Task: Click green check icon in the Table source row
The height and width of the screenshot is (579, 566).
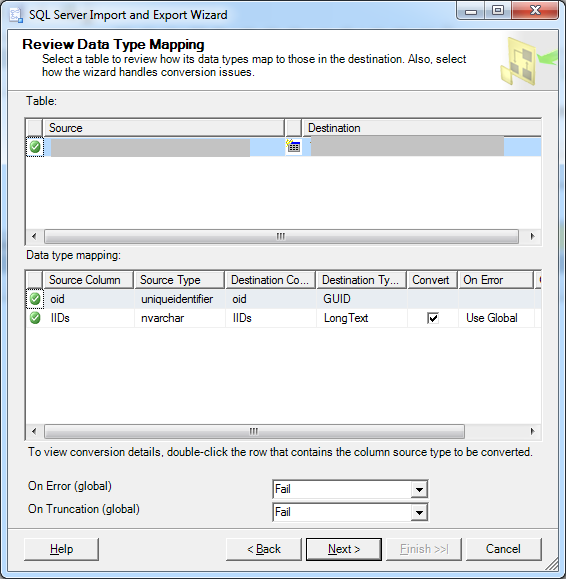Action: (35, 147)
